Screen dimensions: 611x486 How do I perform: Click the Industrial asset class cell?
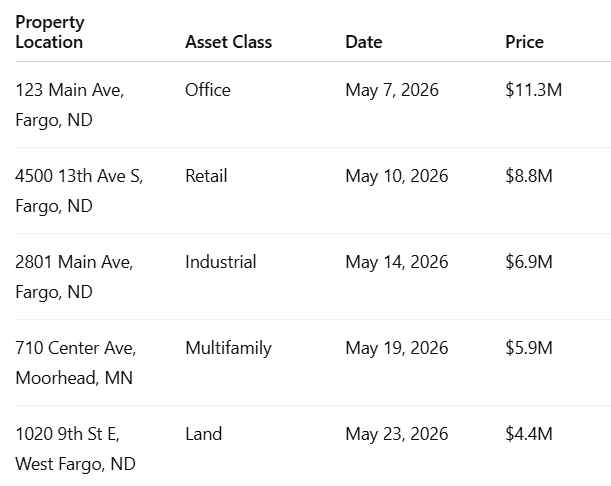(221, 262)
